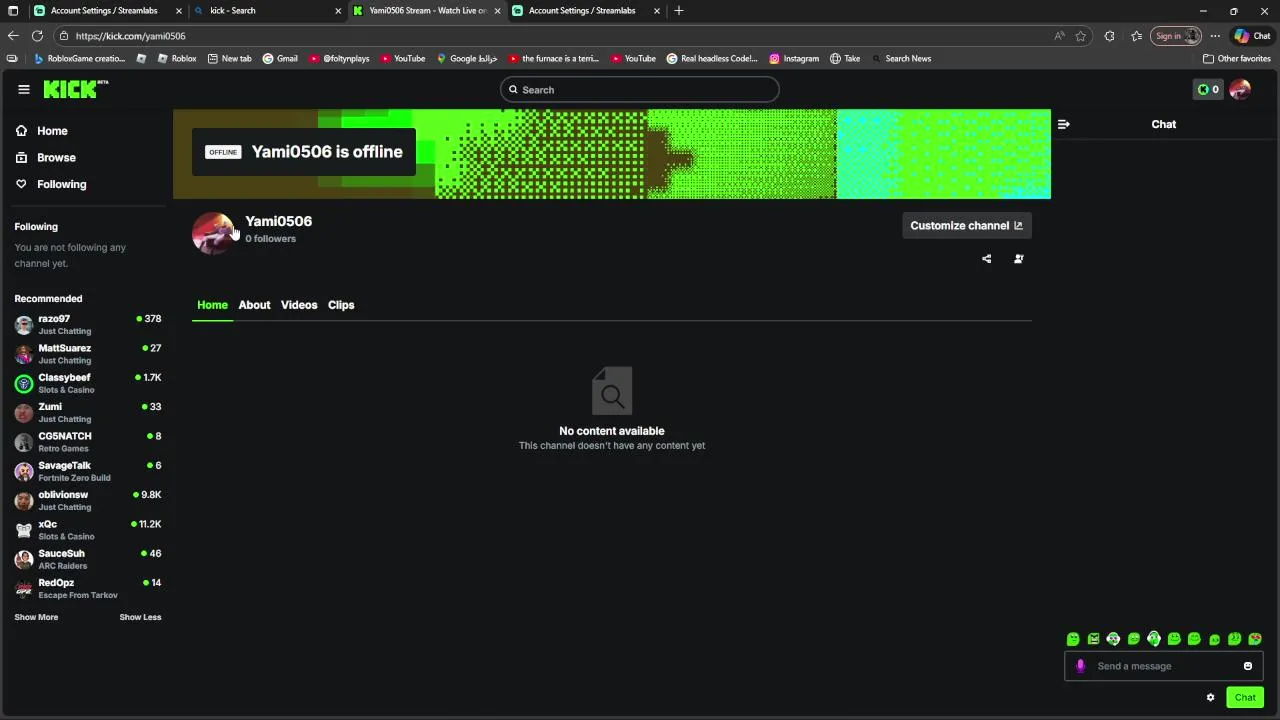The width and height of the screenshot is (1280, 720).
Task: Open CG5NATCH recommended channel
Action: click(87, 442)
